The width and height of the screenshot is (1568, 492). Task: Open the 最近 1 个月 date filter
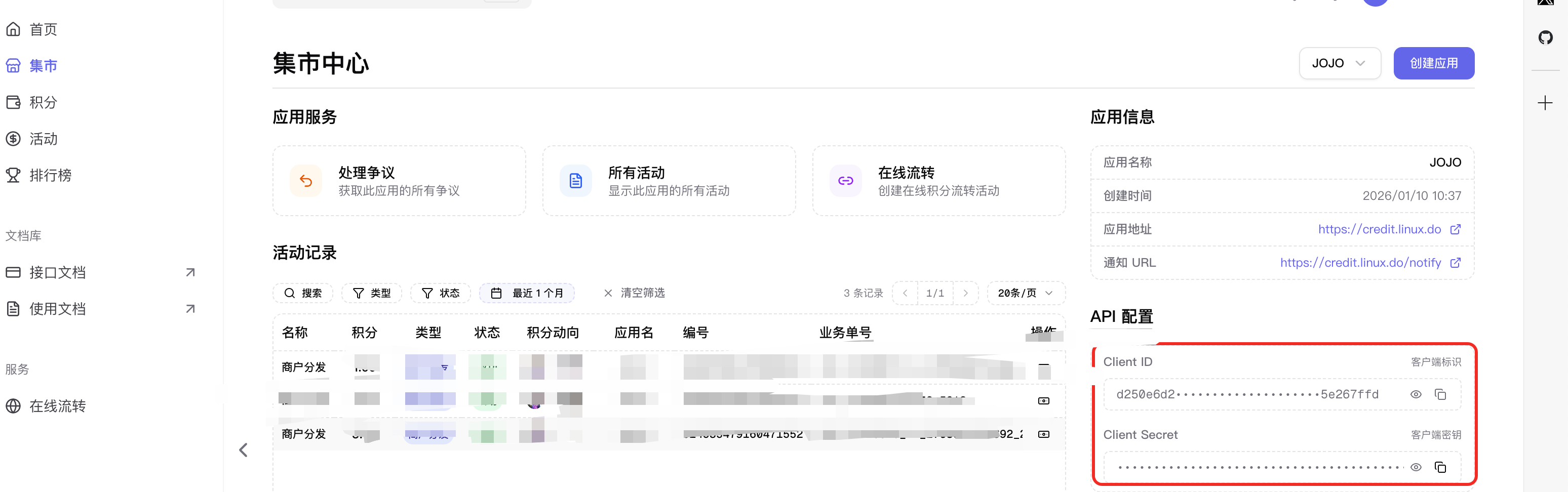coord(527,293)
